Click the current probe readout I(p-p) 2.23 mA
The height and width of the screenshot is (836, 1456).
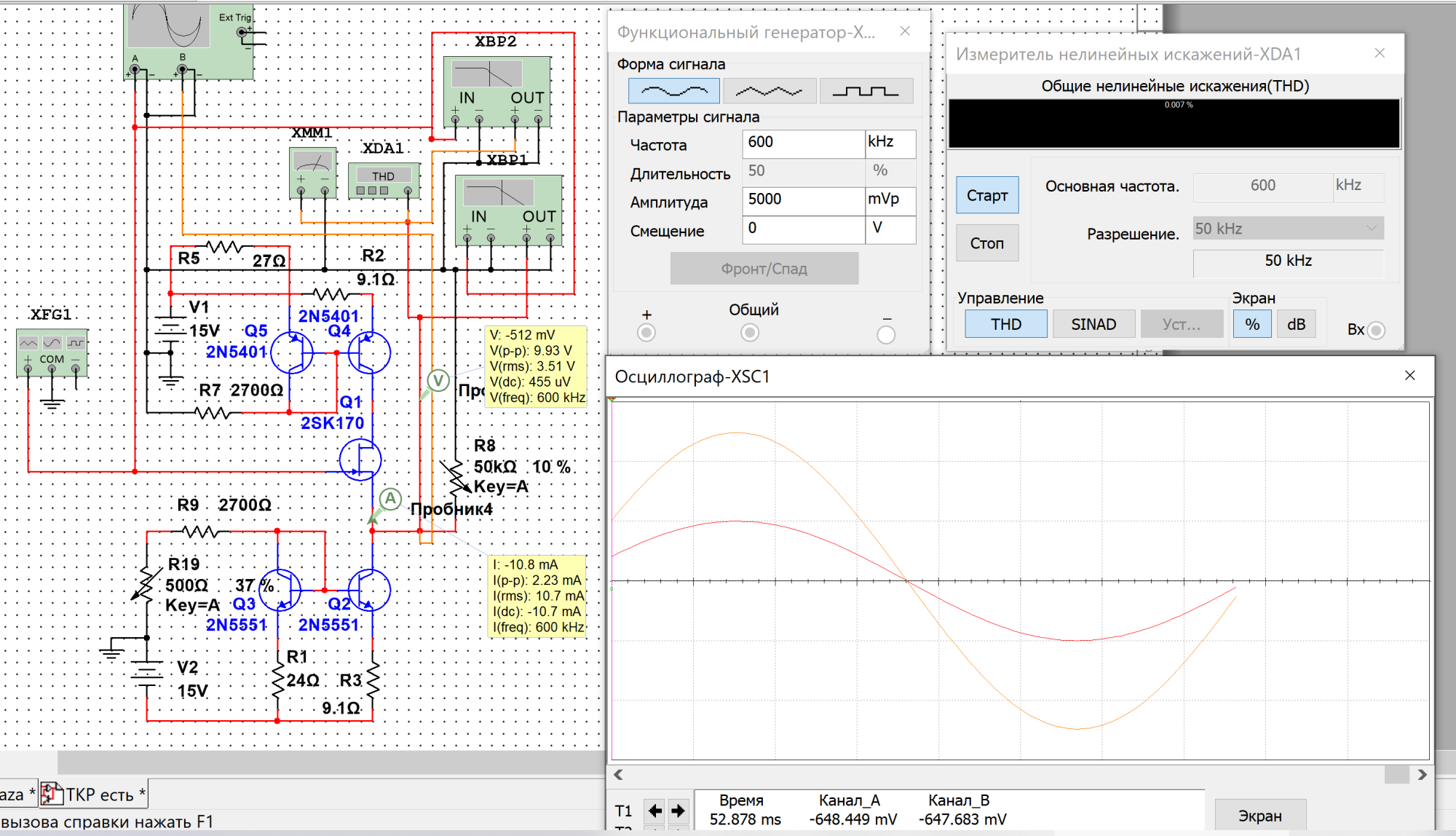pyautogui.click(x=537, y=580)
